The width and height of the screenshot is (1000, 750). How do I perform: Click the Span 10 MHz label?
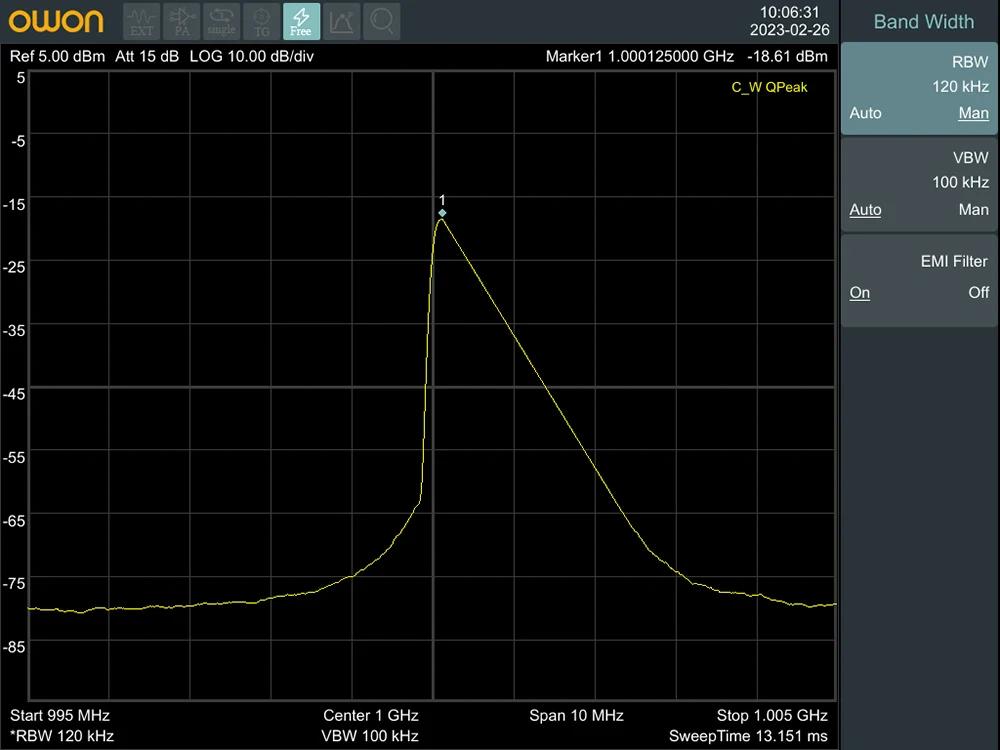tap(576, 716)
